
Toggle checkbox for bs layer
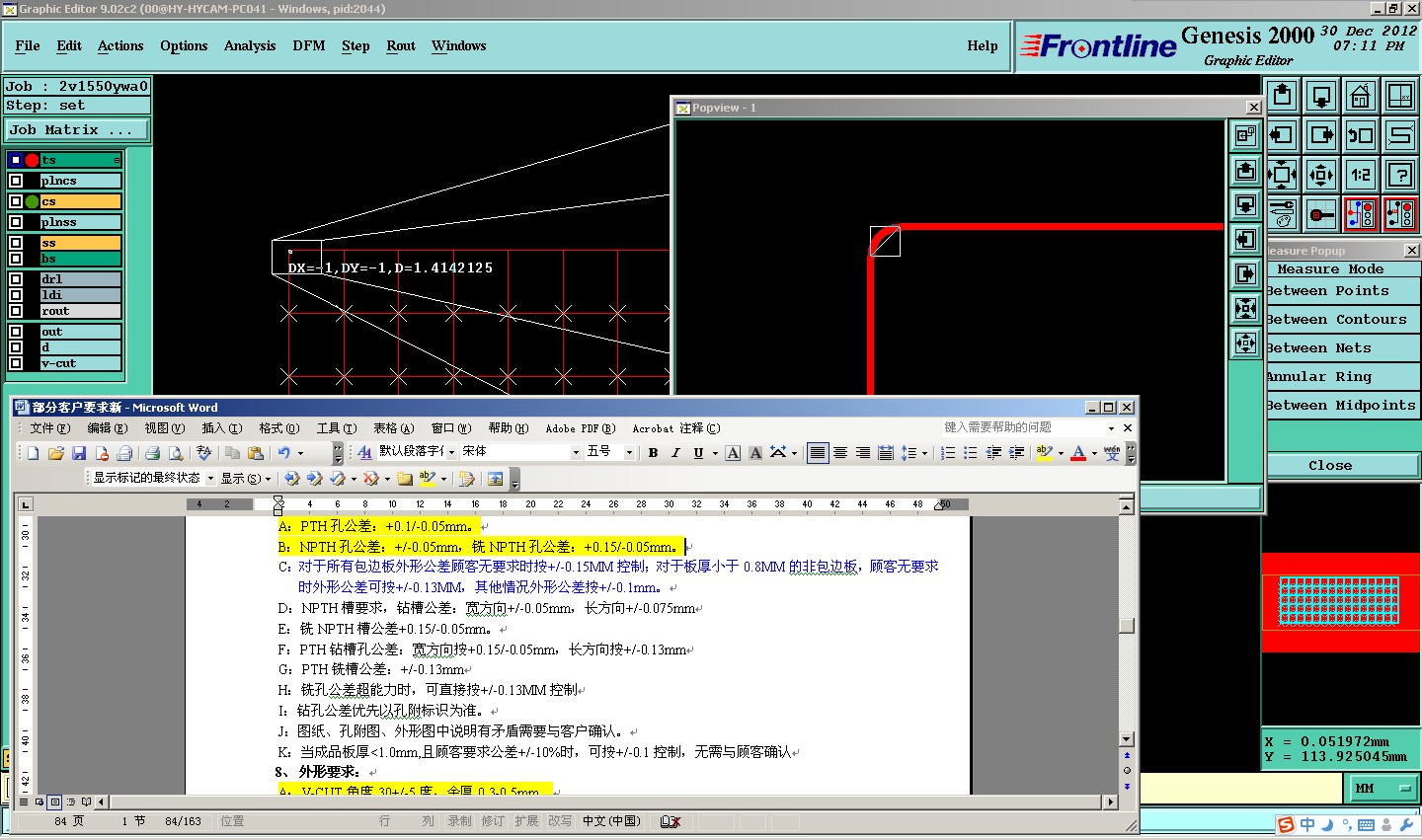pyautogui.click(x=16, y=259)
